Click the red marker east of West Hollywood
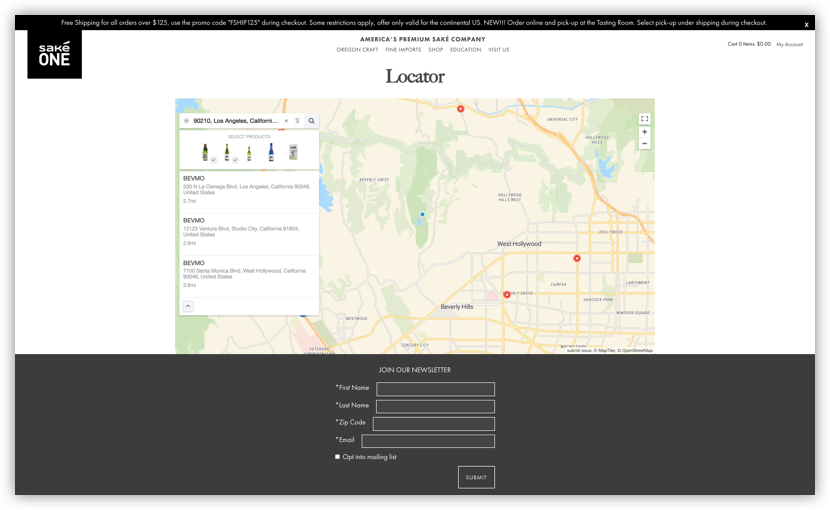The width and height of the screenshot is (830, 510). click(x=577, y=258)
